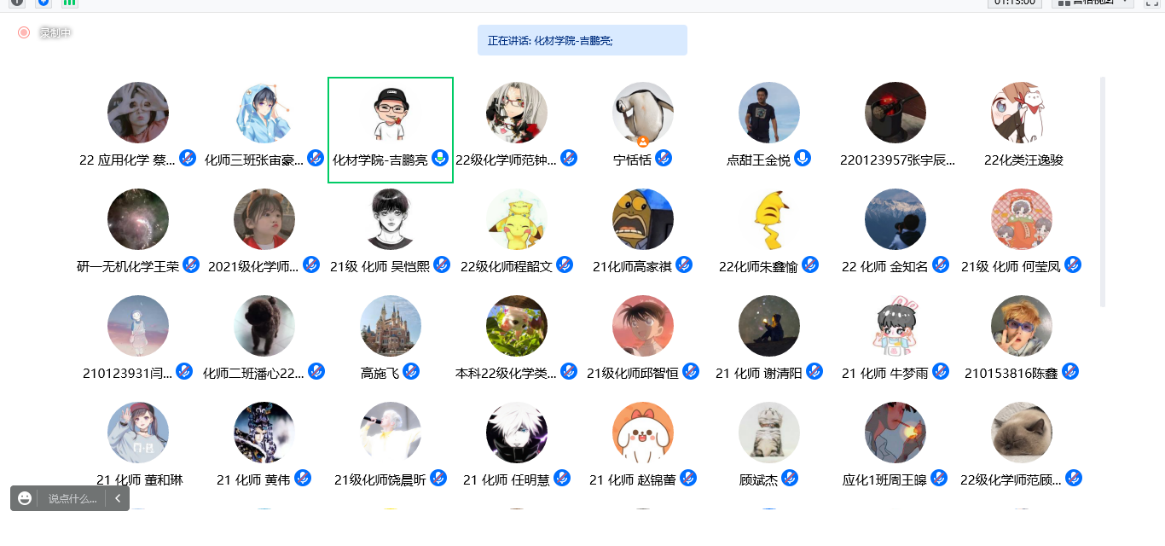The width and height of the screenshot is (1165, 546).
Task: Click the meeting duration timer
Action: [x=1015, y=2]
